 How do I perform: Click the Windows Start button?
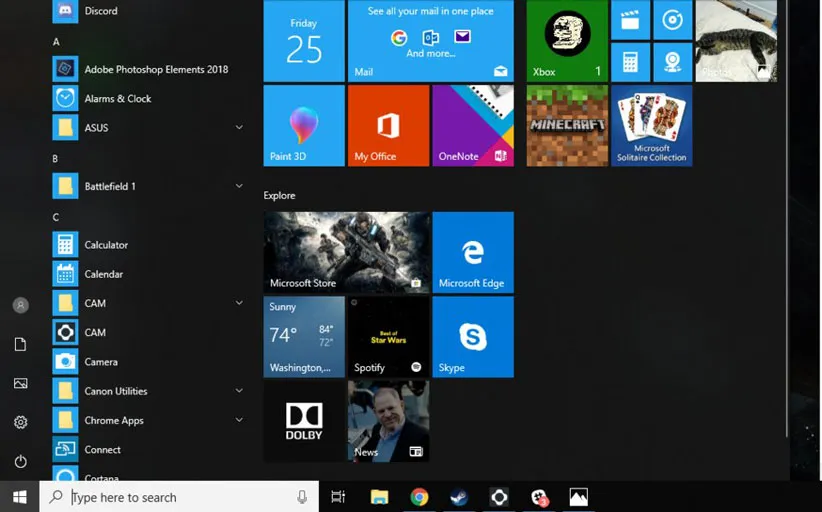coord(19,497)
